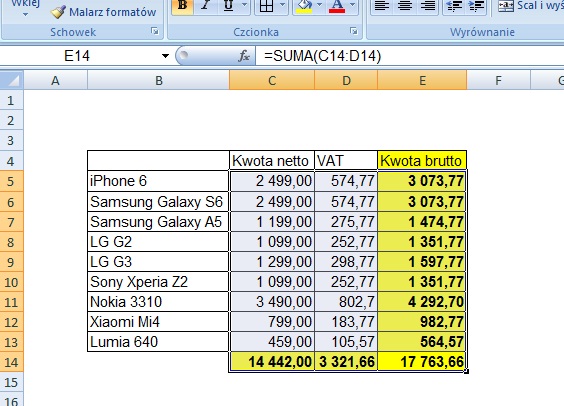Click the 'Kwota netto' header cell

pyautogui.click(x=272, y=160)
